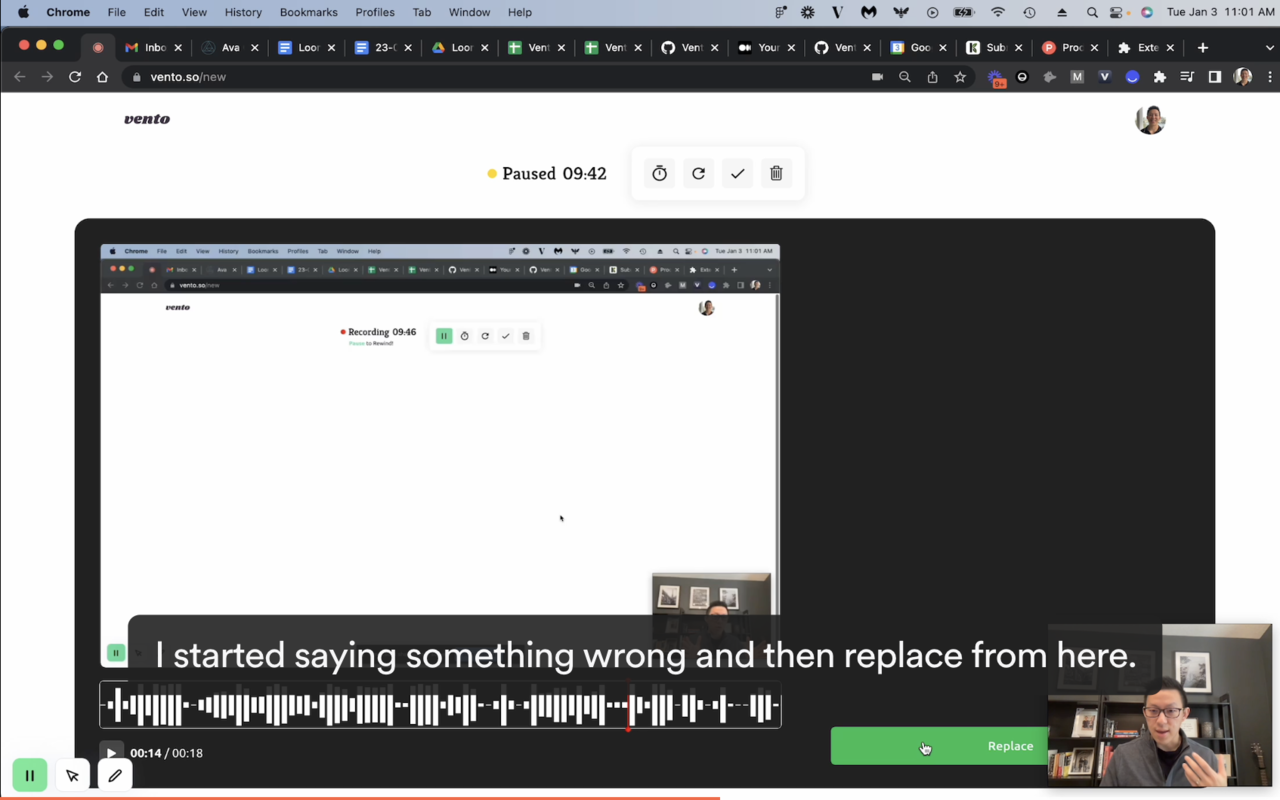Click the restart recording icon
Viewport: 1280px width, 800px height.
[x=698, y=173]
